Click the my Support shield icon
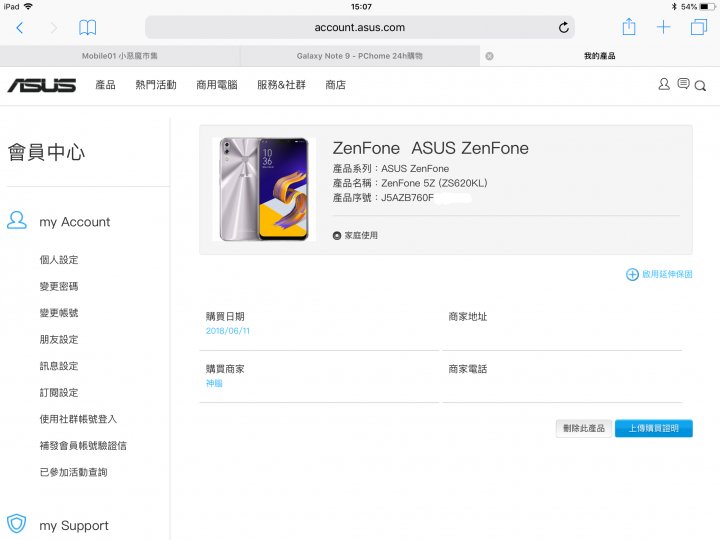The height and width of the screenshot is (540, 720). click(17, 523)
